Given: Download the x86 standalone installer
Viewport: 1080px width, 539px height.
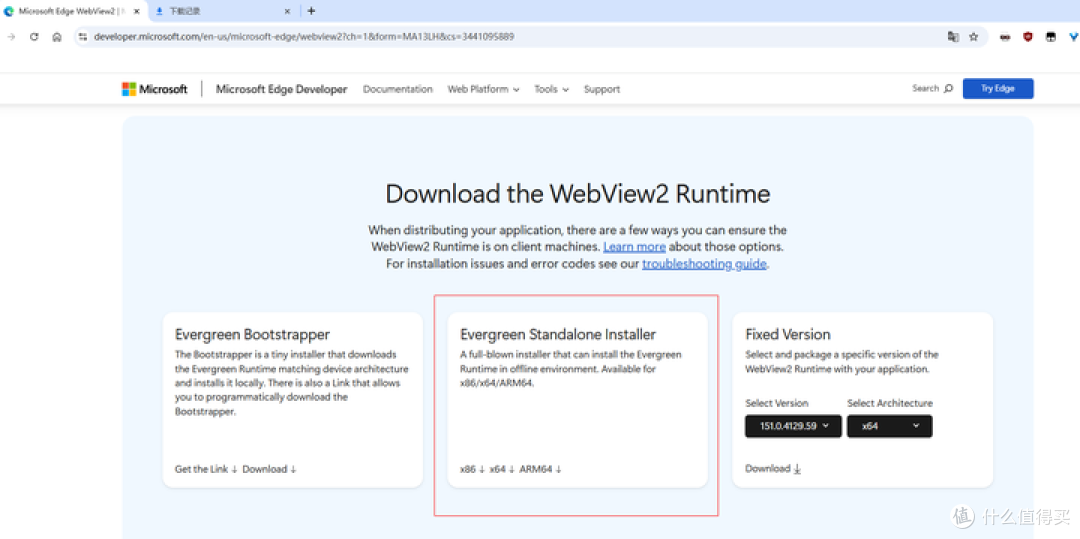Looking at the screenshot, I should [472, 469].
